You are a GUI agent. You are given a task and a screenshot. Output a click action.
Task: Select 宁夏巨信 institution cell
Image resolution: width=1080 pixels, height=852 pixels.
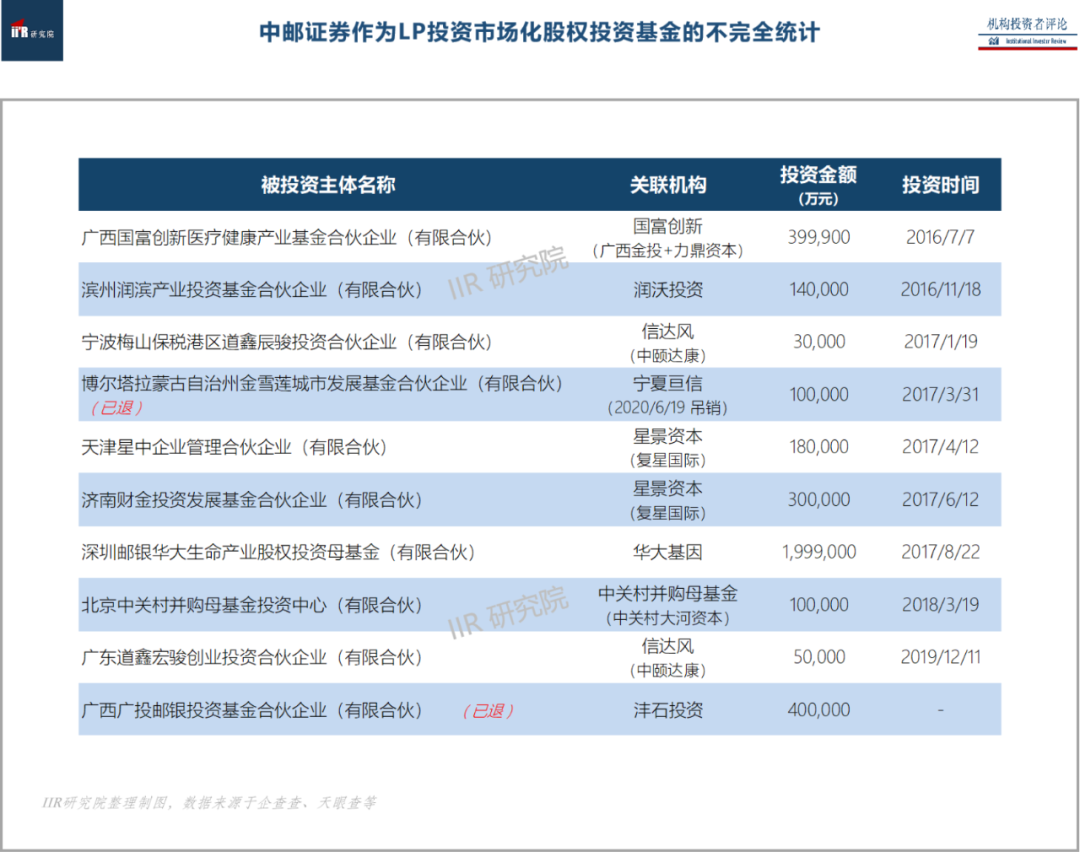coord(667,395)
